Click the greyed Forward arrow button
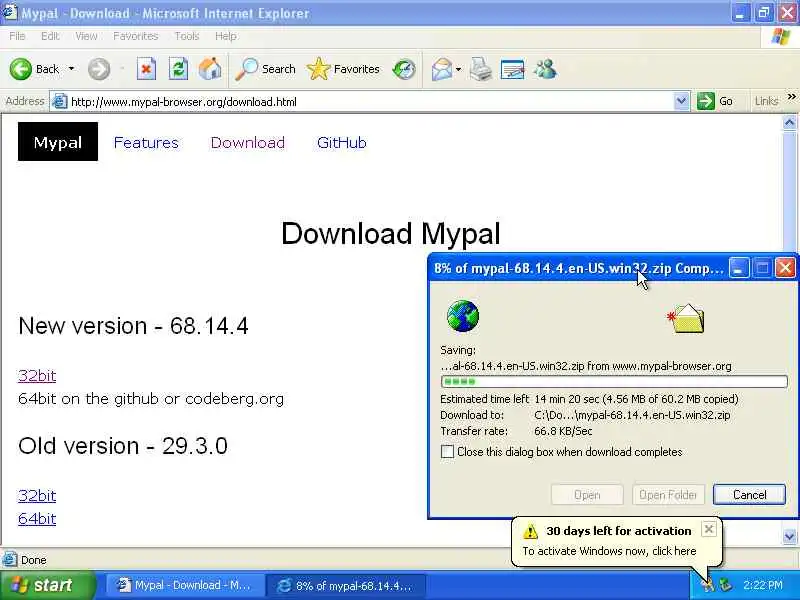 coord(98,69)
